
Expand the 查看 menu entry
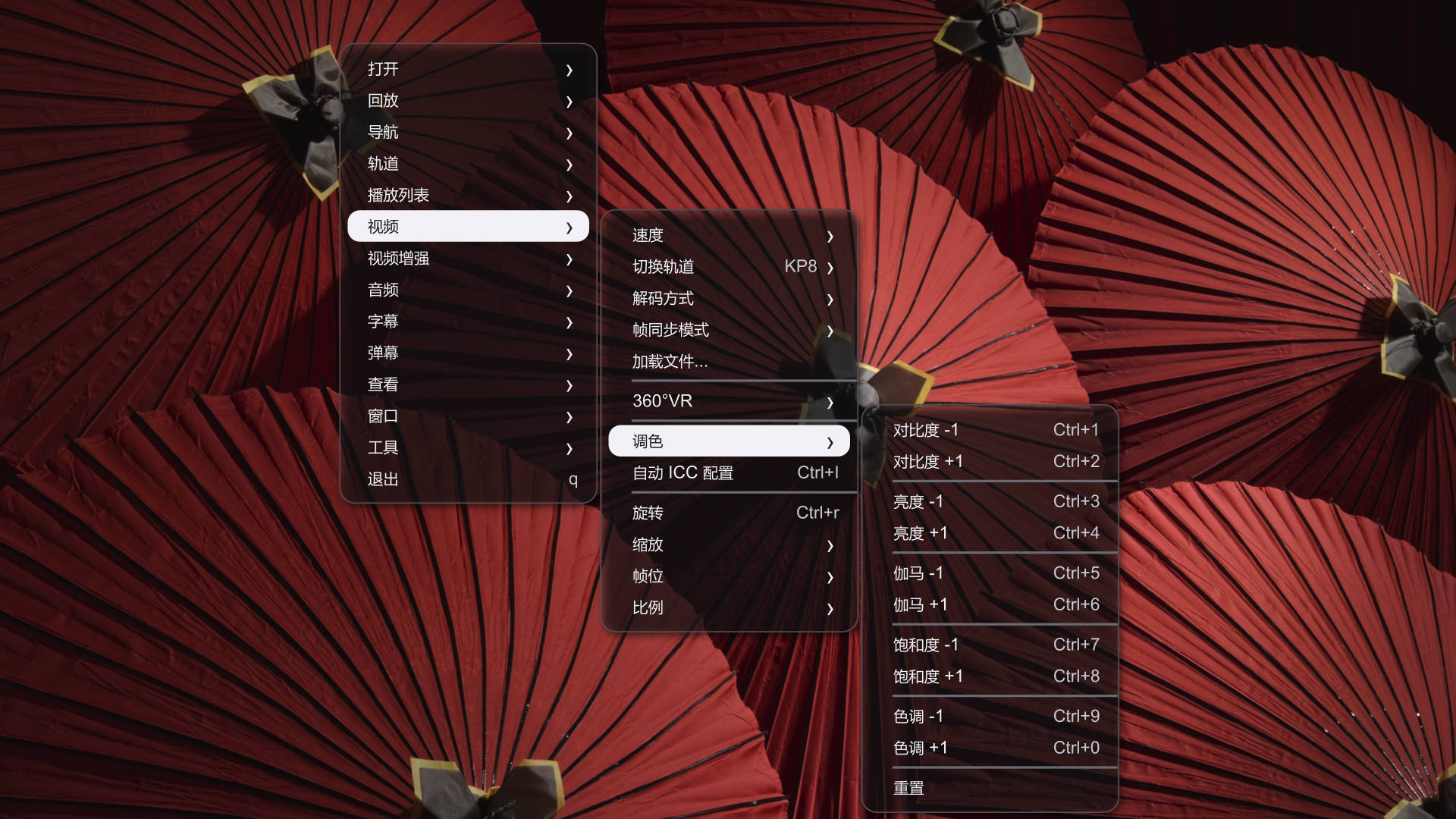pyautogui.click(x=468, y=384)
